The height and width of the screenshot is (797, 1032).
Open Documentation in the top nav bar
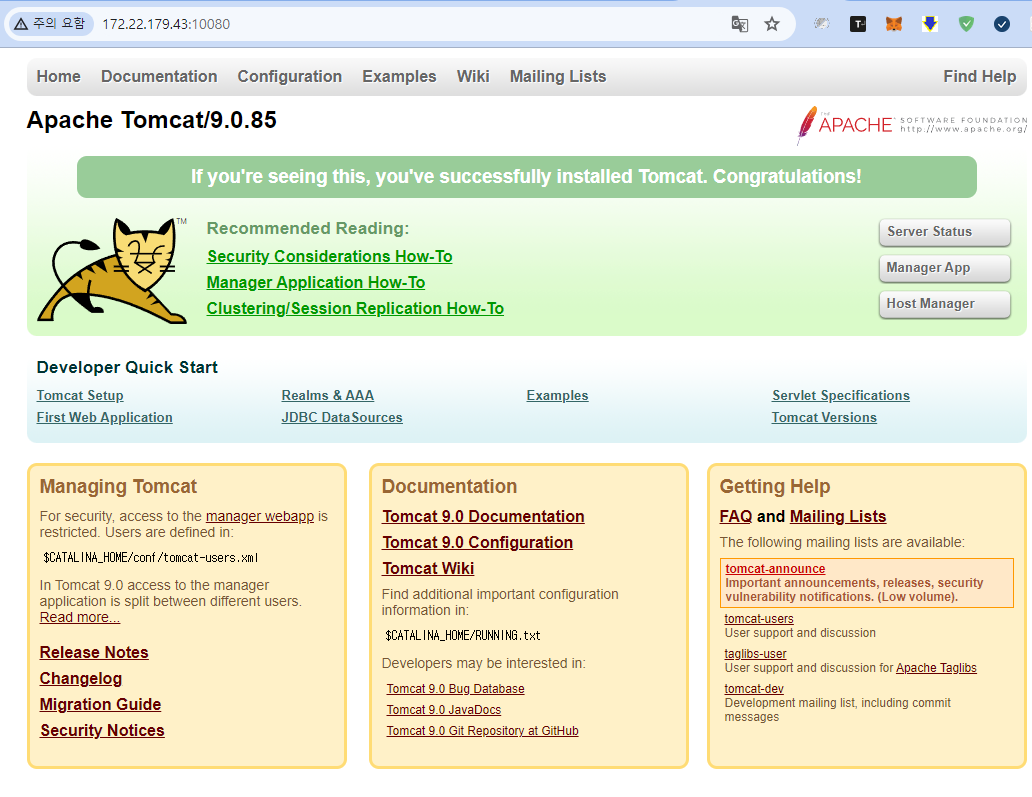[159, 76]
